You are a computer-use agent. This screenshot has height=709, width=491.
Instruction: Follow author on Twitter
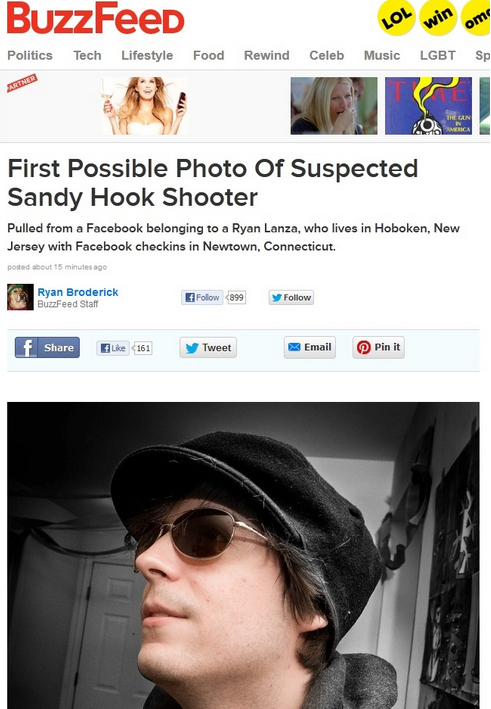point(291,298)
